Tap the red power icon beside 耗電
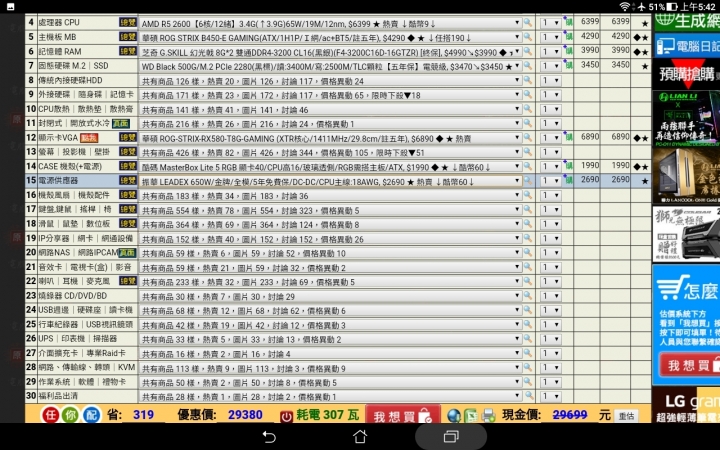 point(286,416)
